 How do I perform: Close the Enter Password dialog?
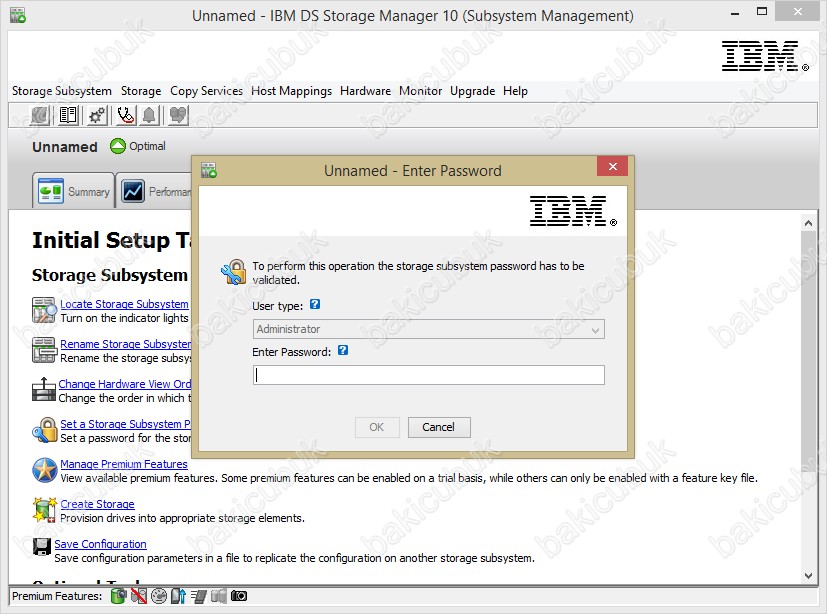pyautogui.click(x=612, y=167)
